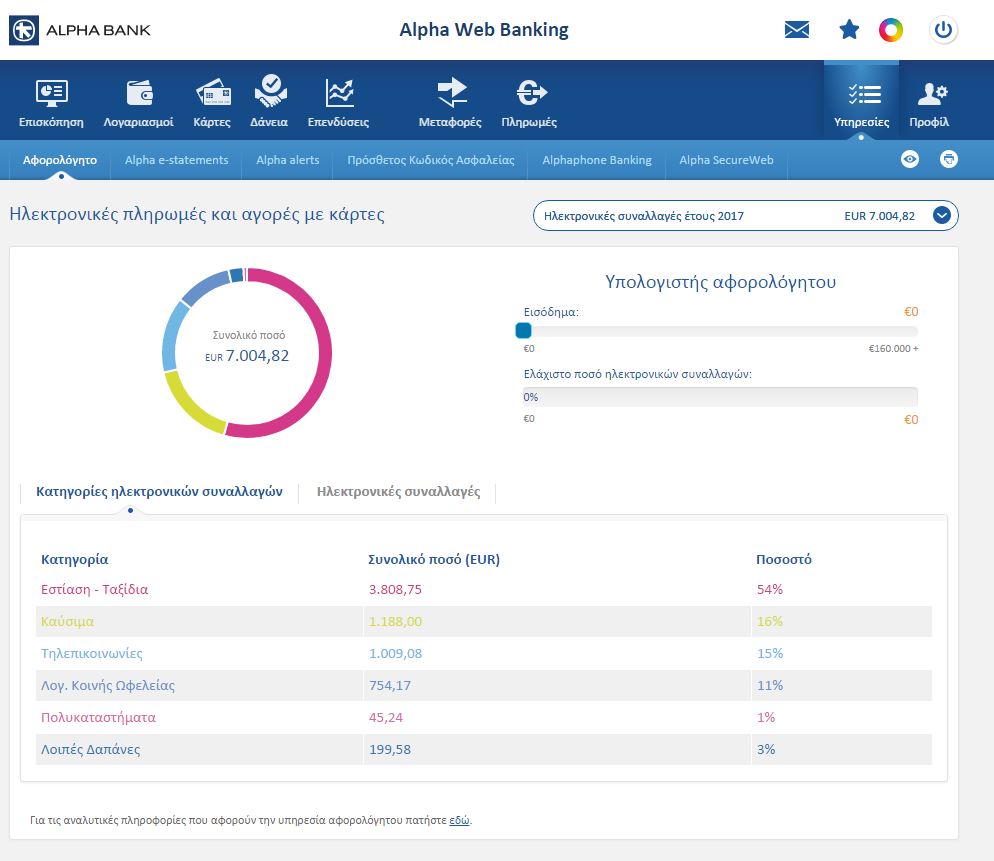
Task: Open Υπηρεσίες services list icon
Action: coord(862,103)
